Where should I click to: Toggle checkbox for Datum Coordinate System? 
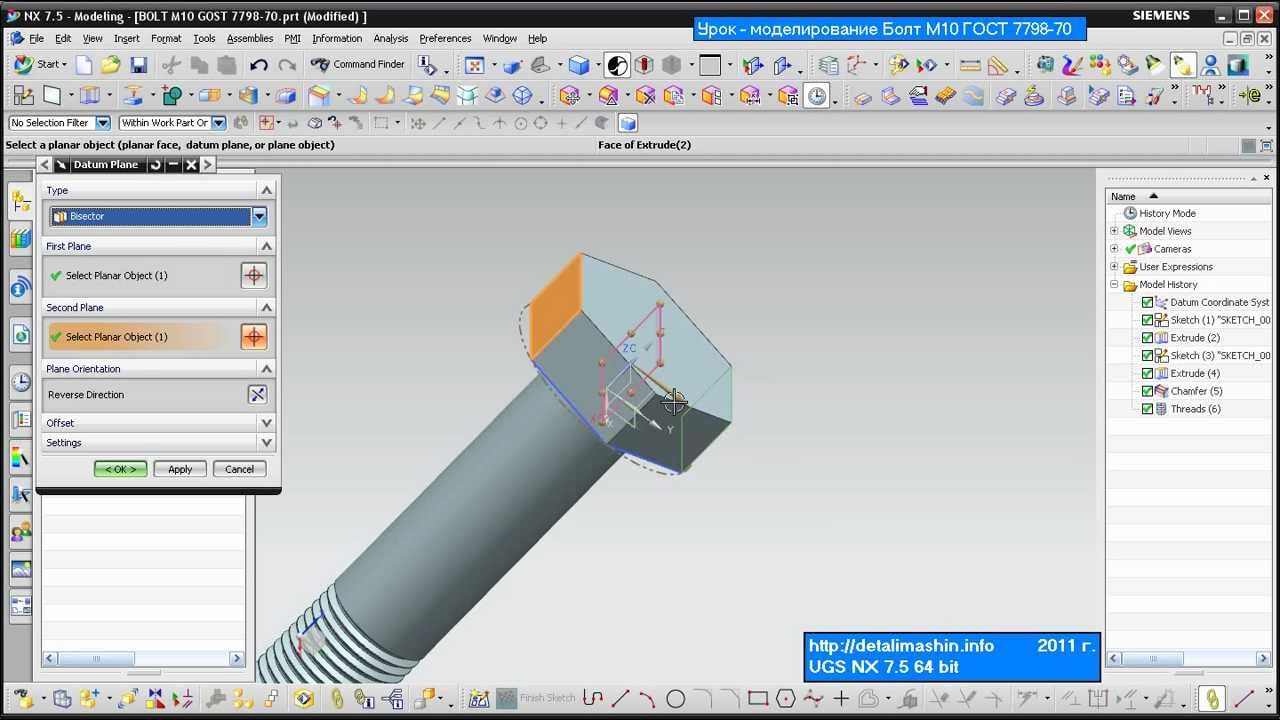pyautogui.click(x=1147, y=302)
